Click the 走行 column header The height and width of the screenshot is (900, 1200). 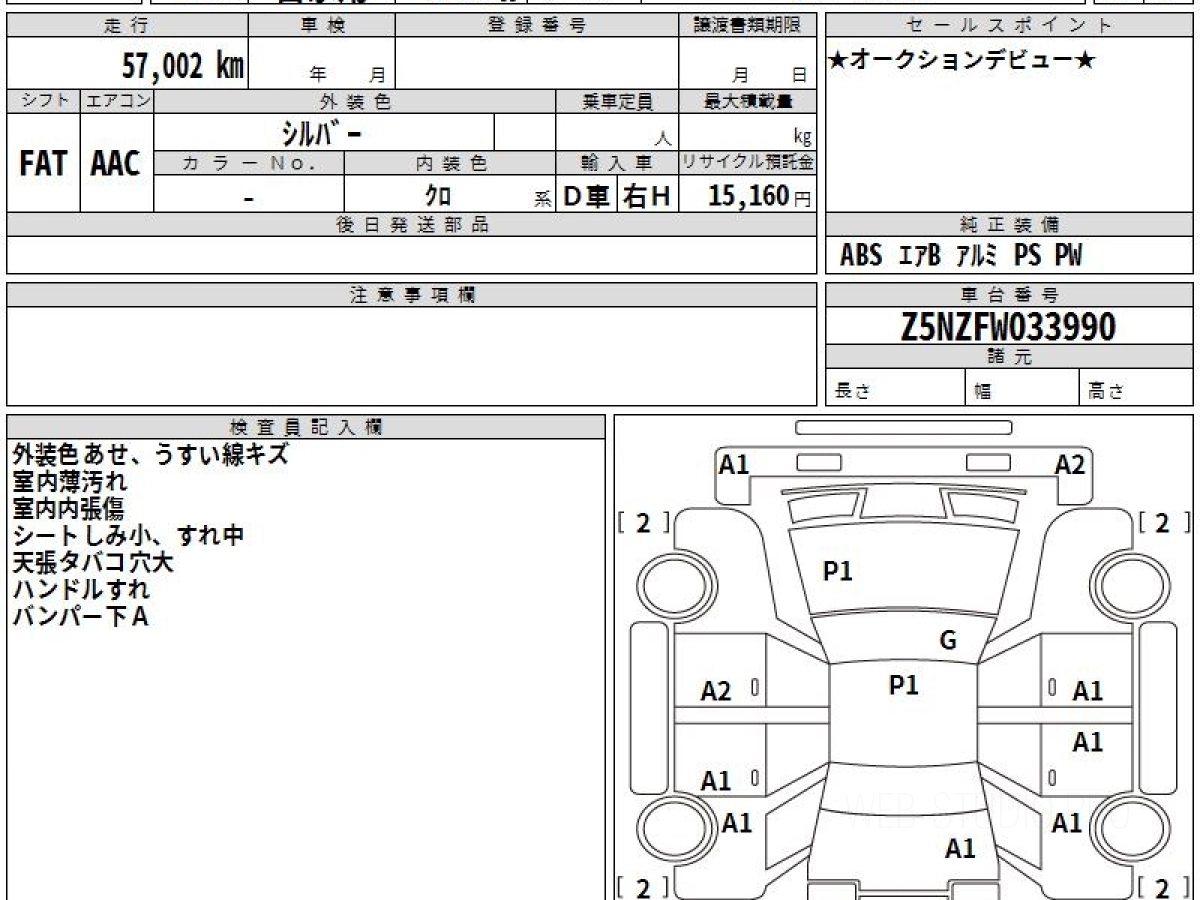(127, 25)
